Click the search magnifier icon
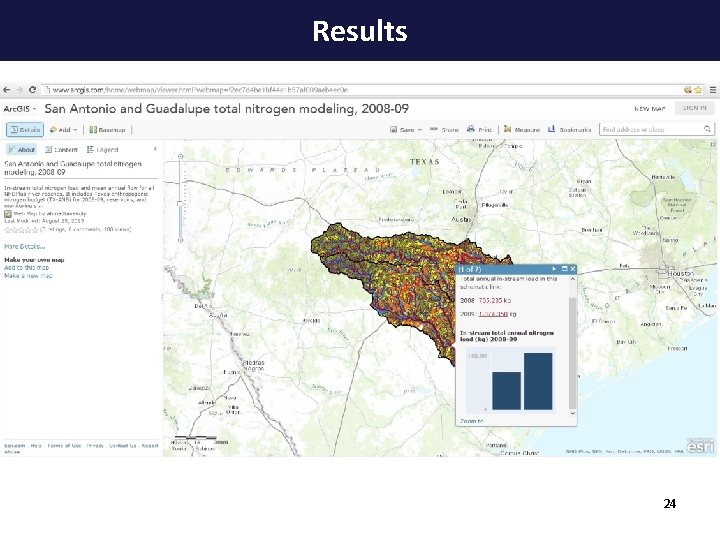 [708, 129]
